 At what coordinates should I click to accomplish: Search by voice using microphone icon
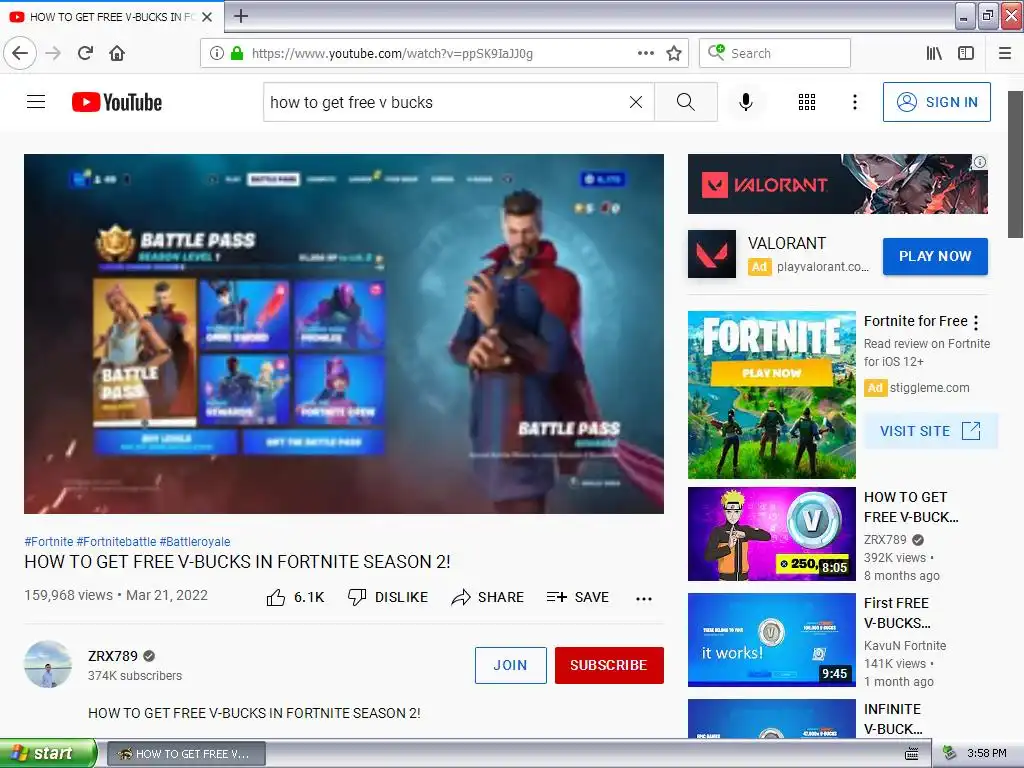(x=746, y=102)
